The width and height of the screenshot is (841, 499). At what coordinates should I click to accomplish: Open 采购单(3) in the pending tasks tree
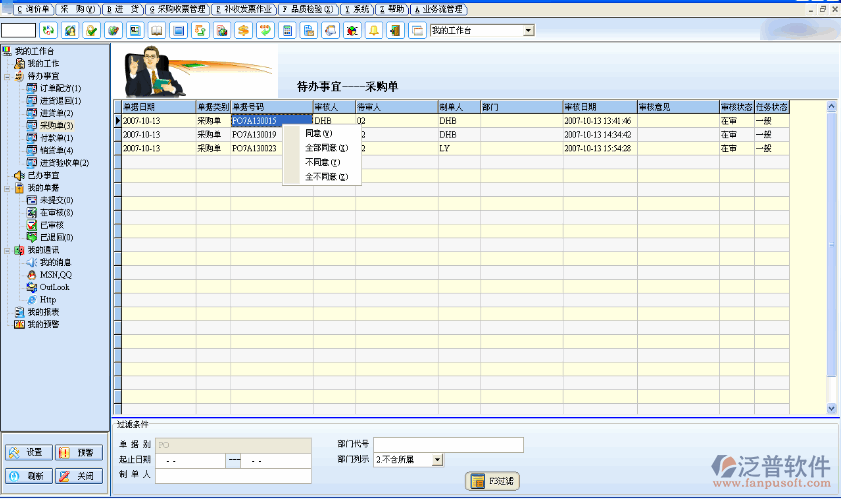click(54, 125)
